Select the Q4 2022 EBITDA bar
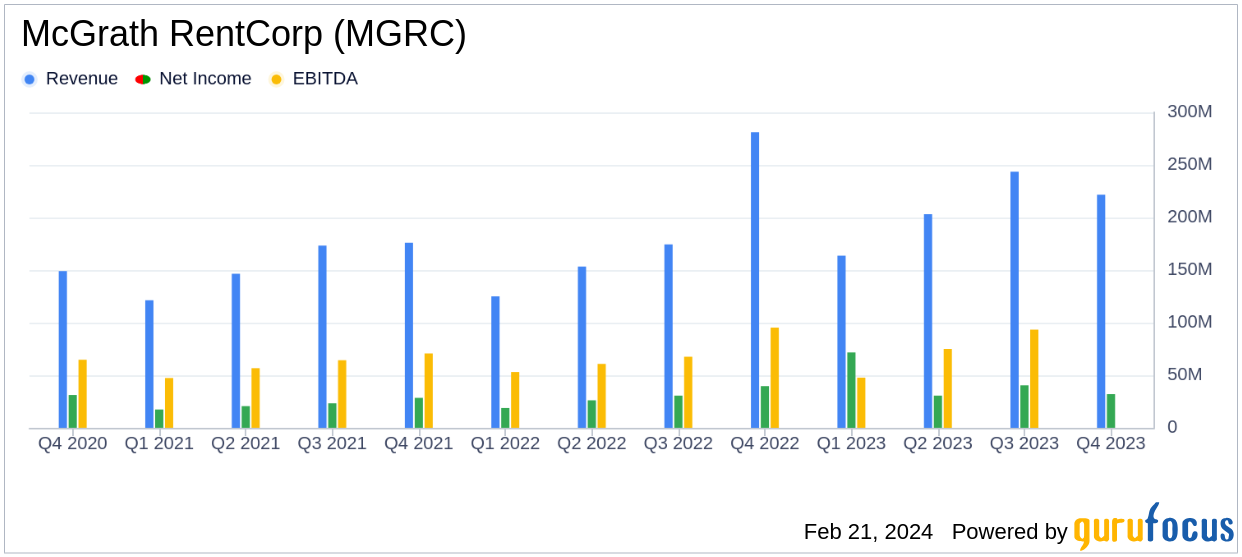 (x=775, y=378)
